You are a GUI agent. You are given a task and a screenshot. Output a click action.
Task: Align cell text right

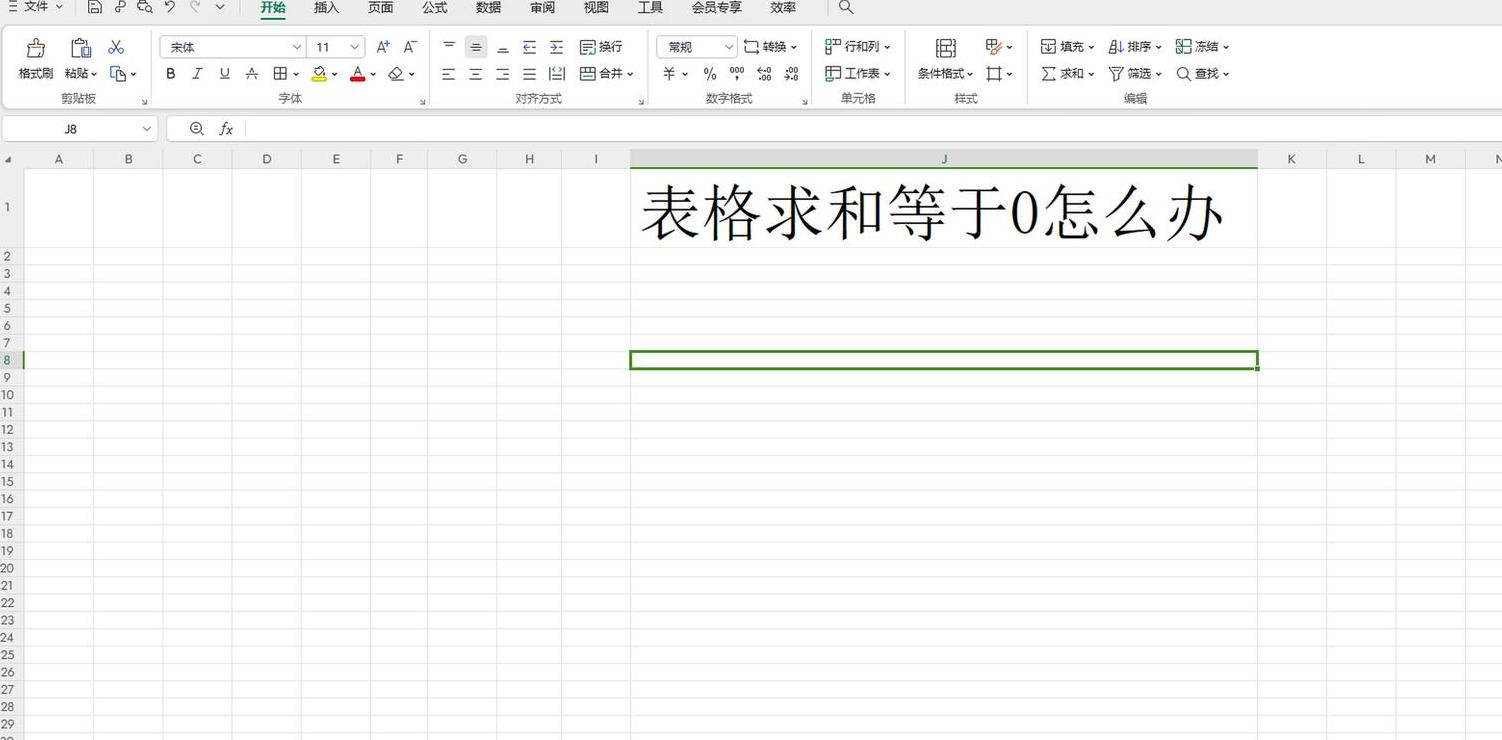[503, 74]
